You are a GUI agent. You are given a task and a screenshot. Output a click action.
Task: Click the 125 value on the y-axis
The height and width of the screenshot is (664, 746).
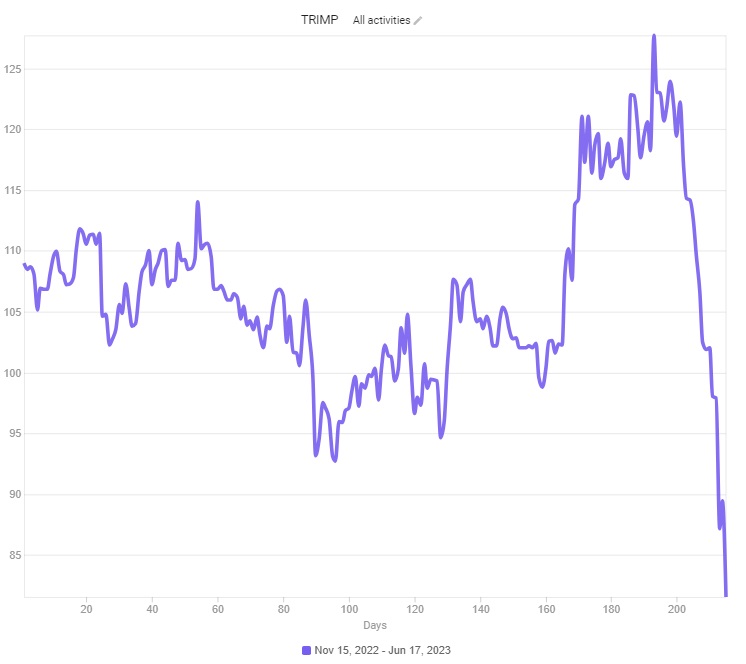point(12,69)
